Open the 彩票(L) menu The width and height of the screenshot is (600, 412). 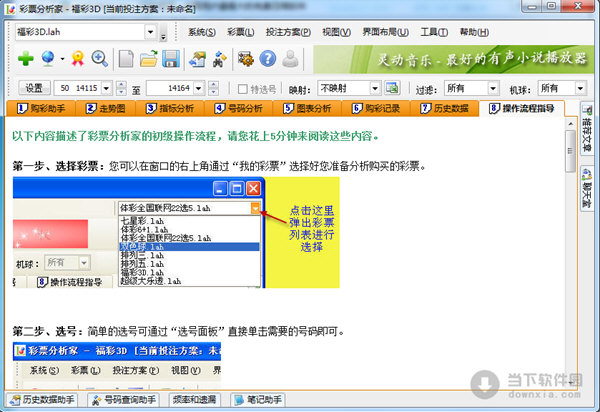pyautogui.click(x=240, y=32)
